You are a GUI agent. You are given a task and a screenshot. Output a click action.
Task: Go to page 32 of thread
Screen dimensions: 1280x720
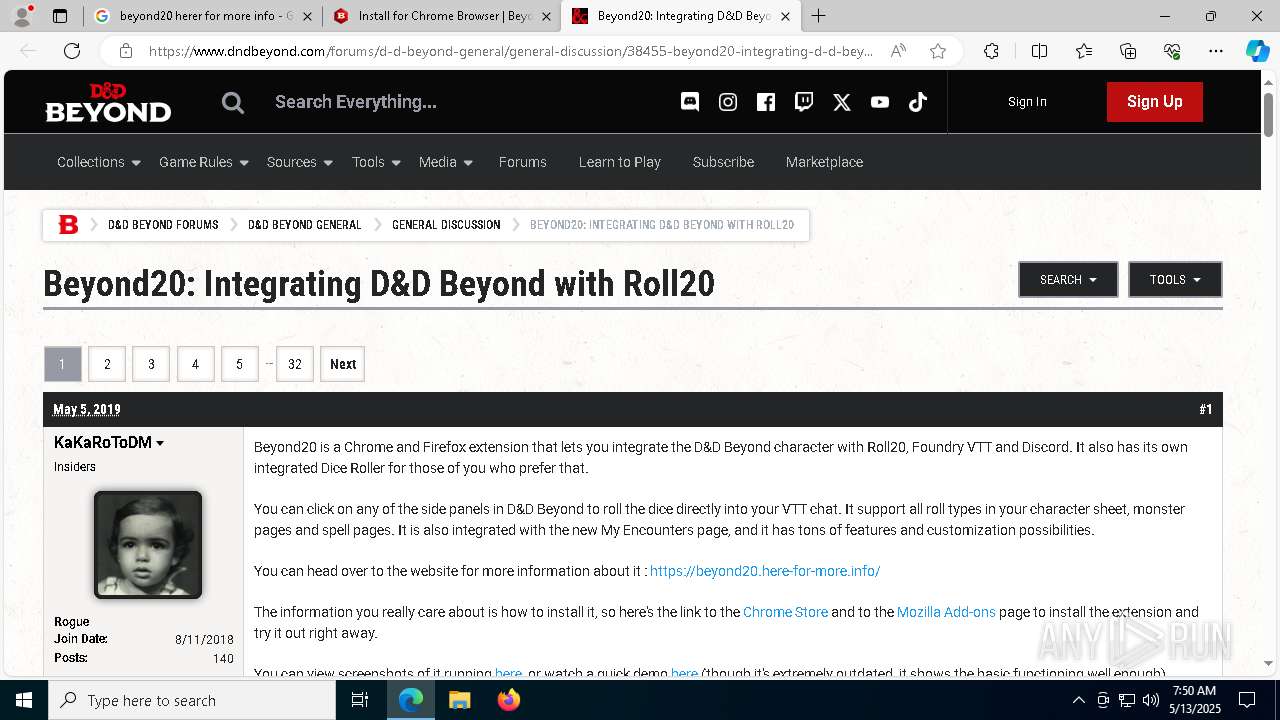(x=295, y=364)
